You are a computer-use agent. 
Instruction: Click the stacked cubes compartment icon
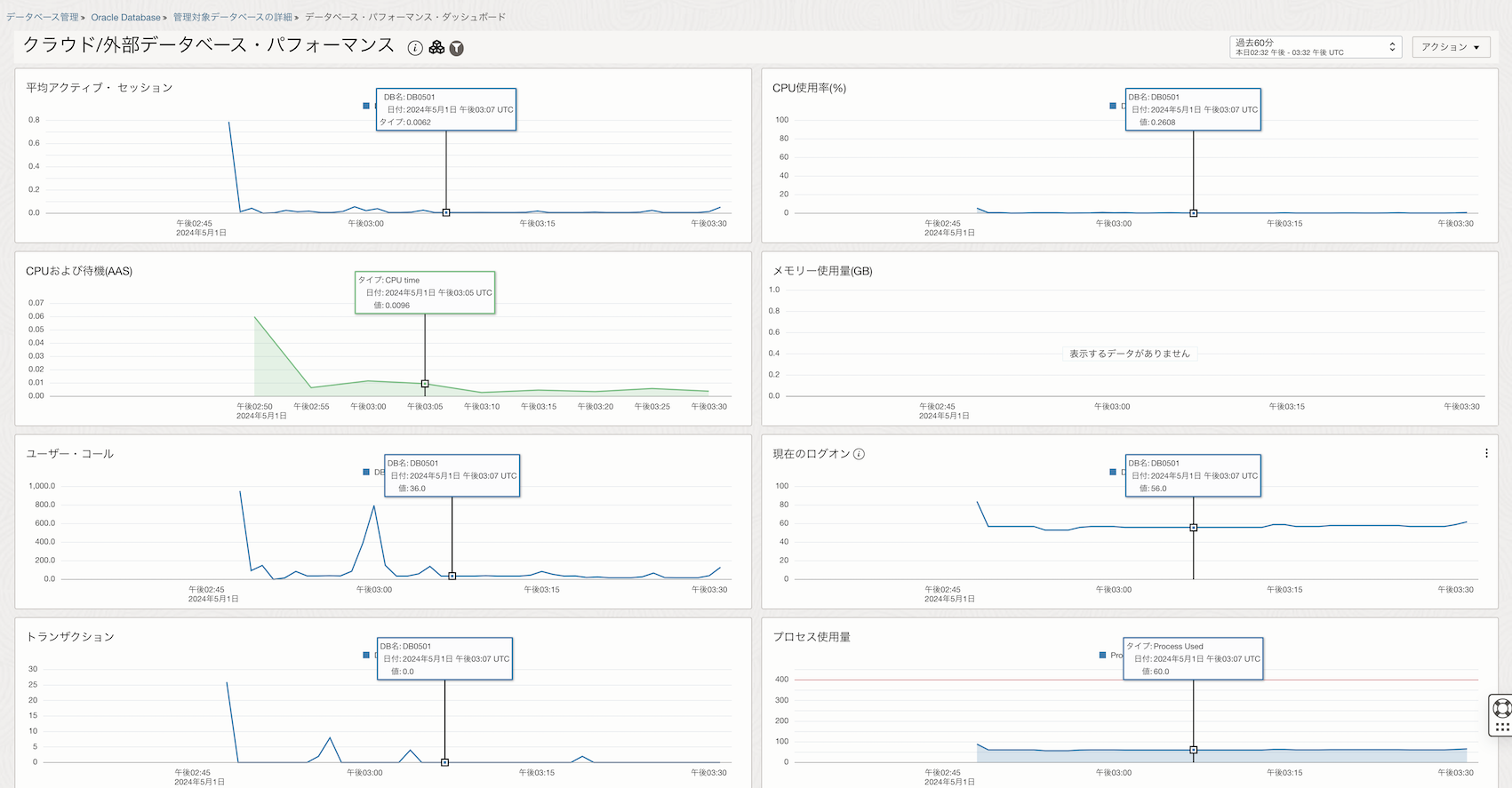(x=436, y=48)
